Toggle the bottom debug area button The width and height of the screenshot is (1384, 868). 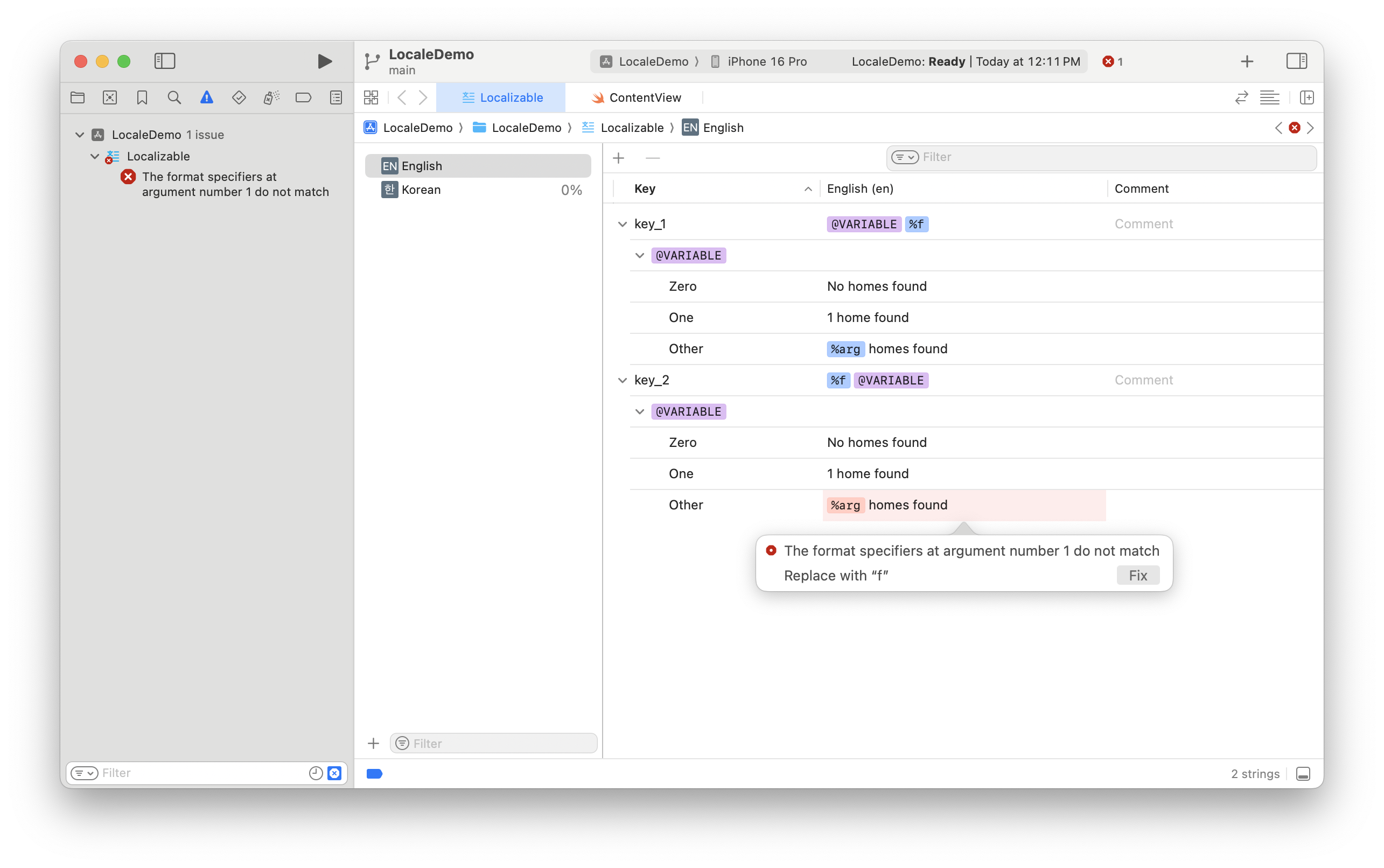[1303, 773]
